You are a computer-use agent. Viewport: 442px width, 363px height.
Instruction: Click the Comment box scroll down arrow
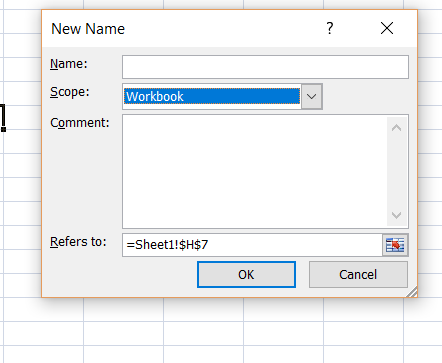click(x=396, y=215)
